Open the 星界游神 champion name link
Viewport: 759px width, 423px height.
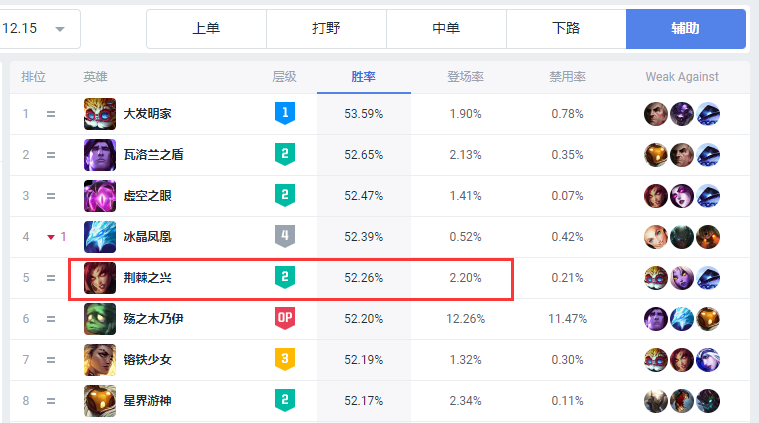pos(148,401)
